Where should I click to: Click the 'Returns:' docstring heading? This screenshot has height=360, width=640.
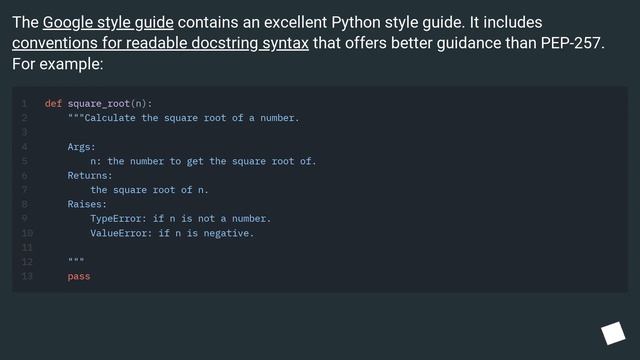[90, 176]
